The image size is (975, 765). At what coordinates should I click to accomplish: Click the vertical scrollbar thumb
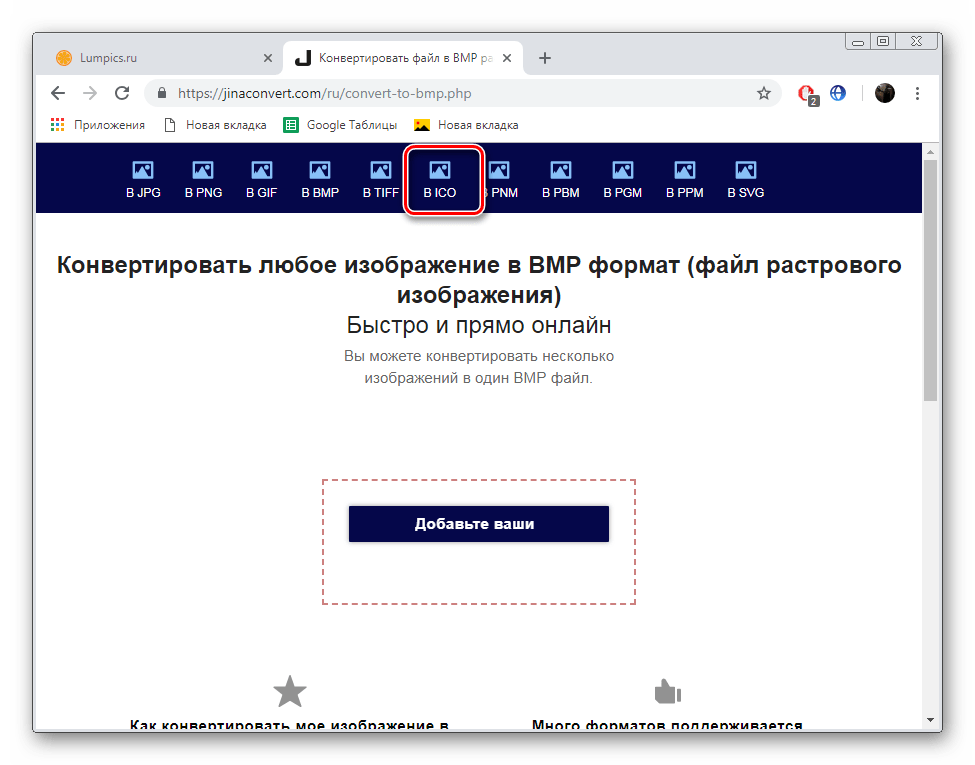click(x=930, y=280)
